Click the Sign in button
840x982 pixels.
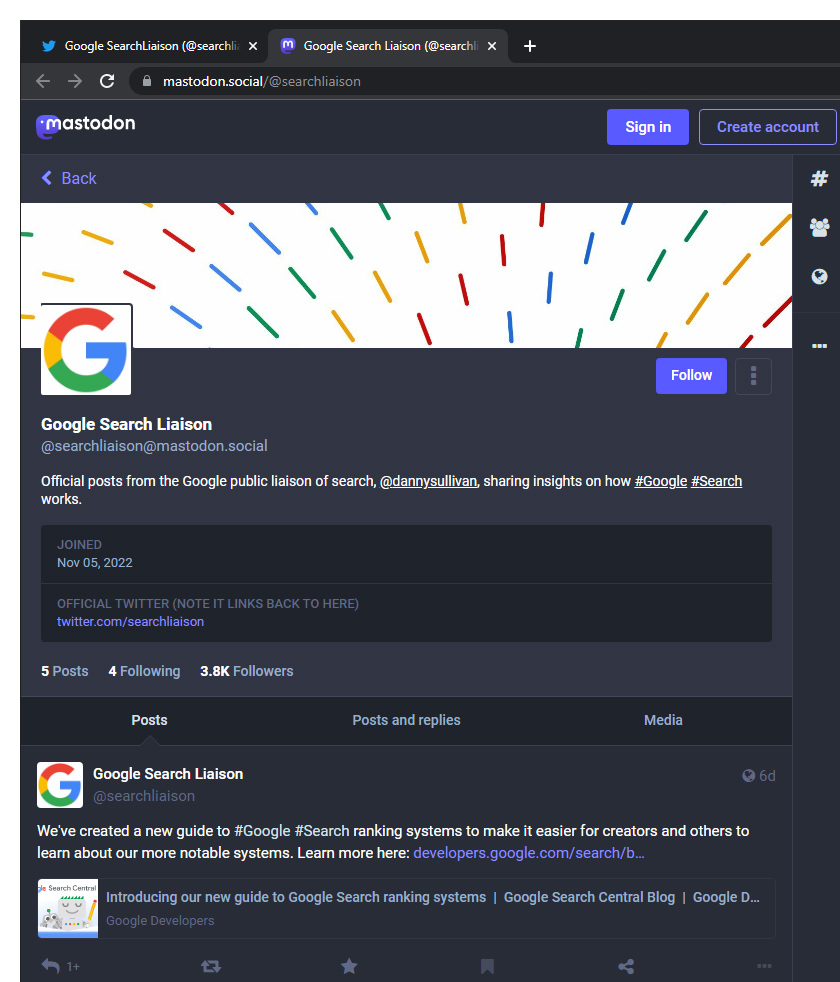point(648,127)
